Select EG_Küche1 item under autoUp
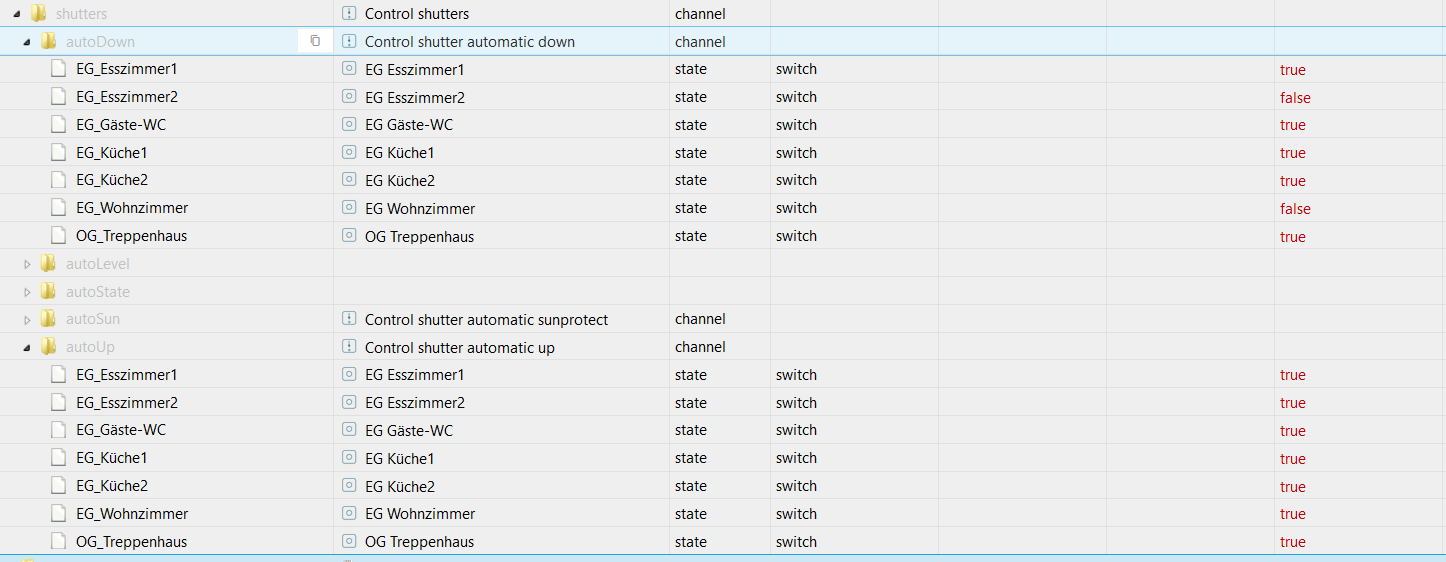 click(x=112, y=458)
